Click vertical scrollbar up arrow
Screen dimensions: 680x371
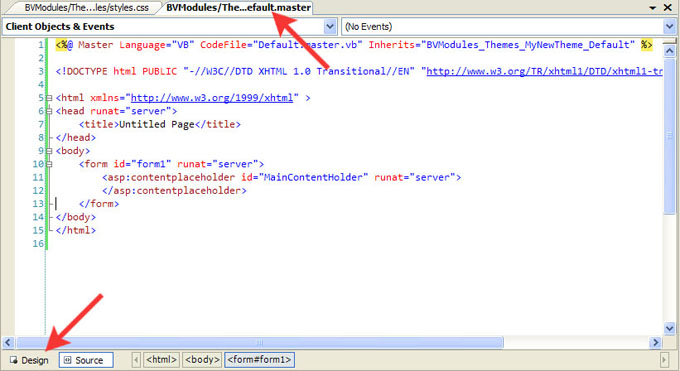click(669, 51)
